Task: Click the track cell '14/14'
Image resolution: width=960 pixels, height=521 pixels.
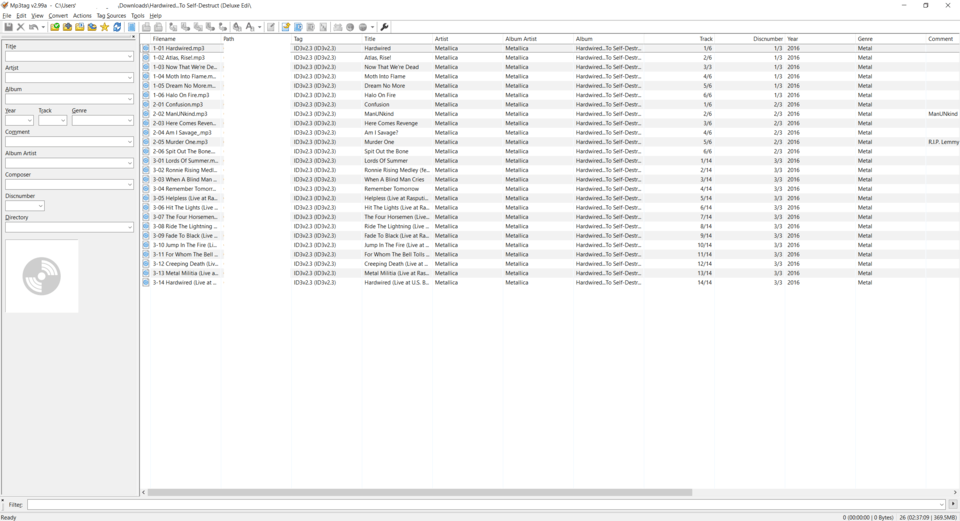Action: [705, 283]
